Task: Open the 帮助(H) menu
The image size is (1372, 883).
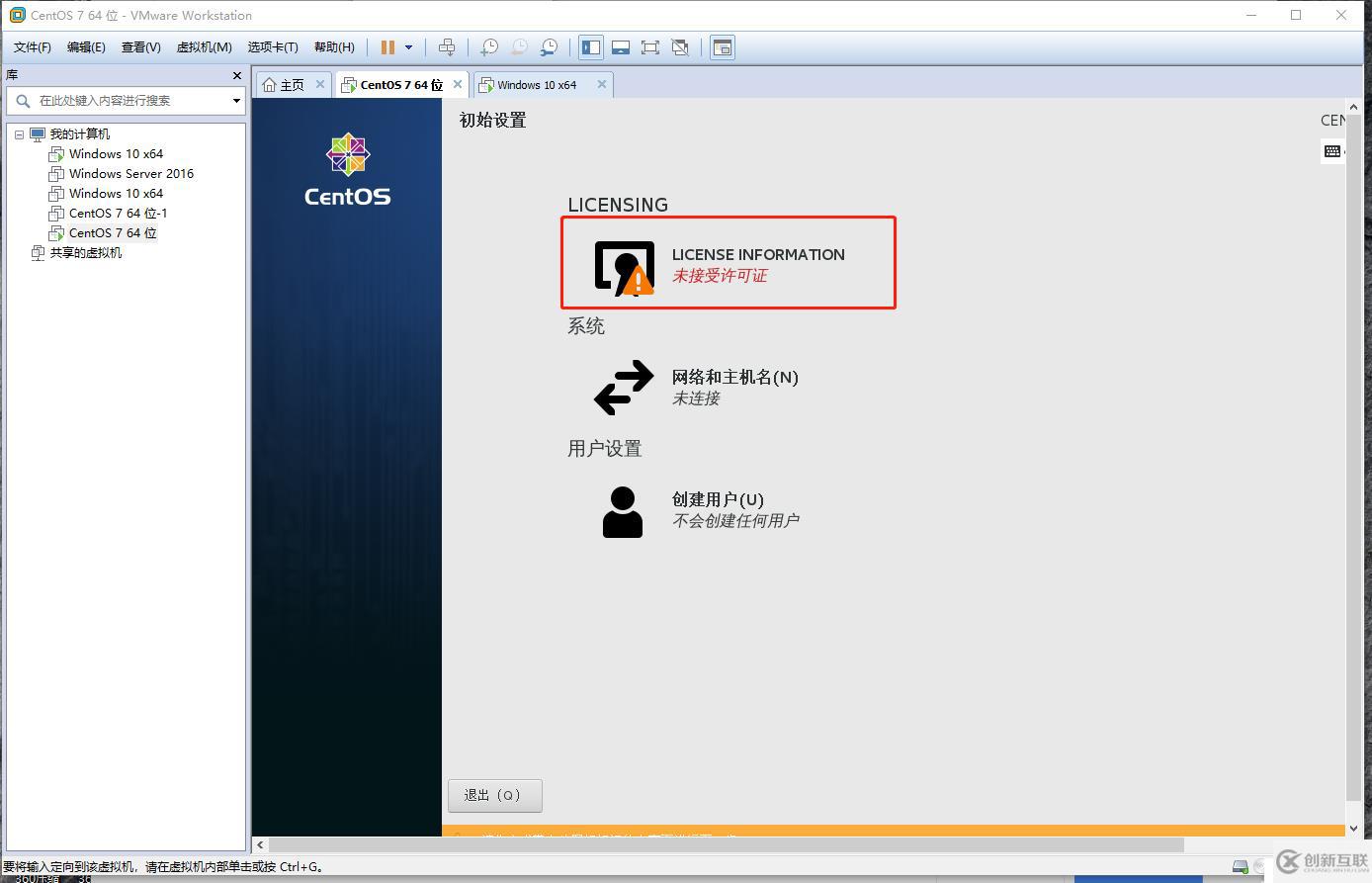Action: [x=334, y=47]
